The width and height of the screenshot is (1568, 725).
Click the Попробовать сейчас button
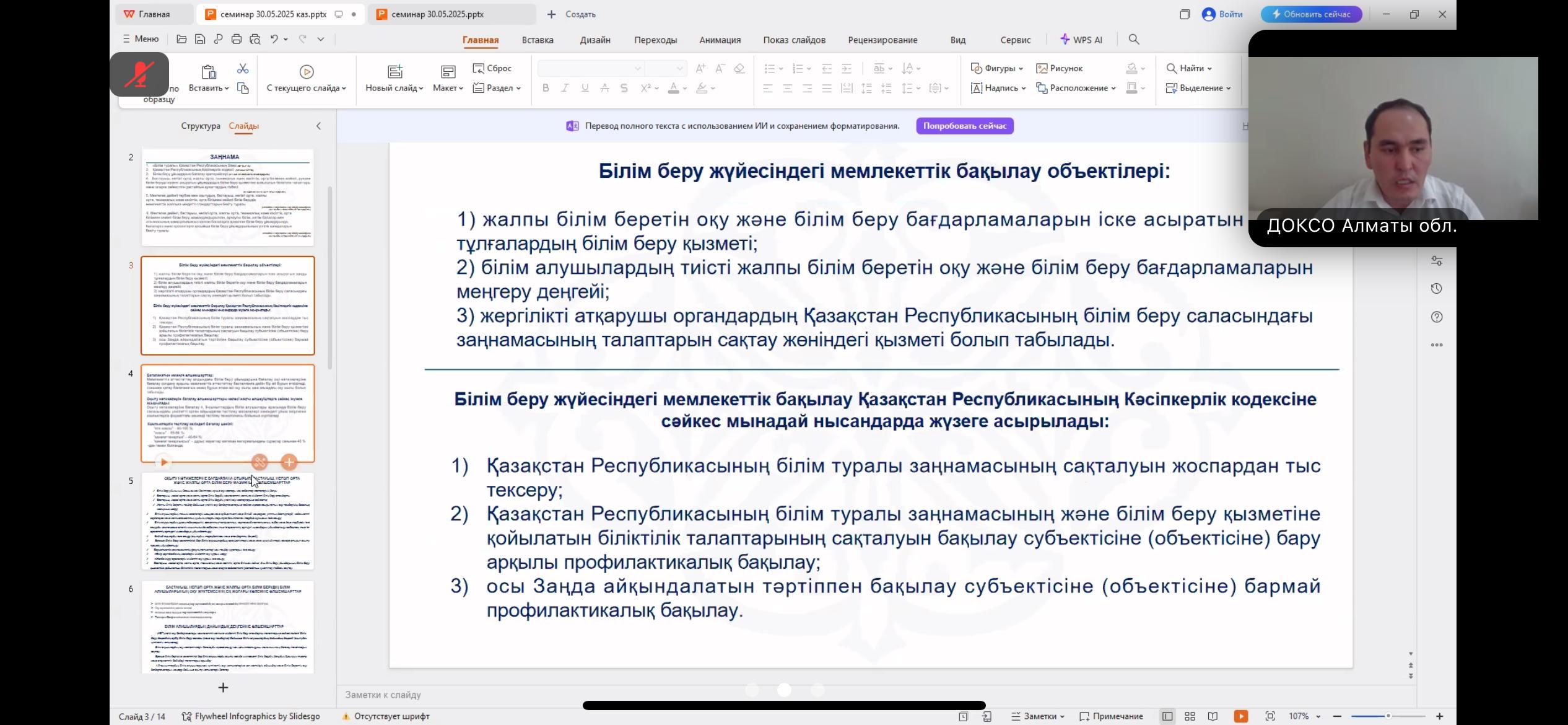[x=964, y=126]
